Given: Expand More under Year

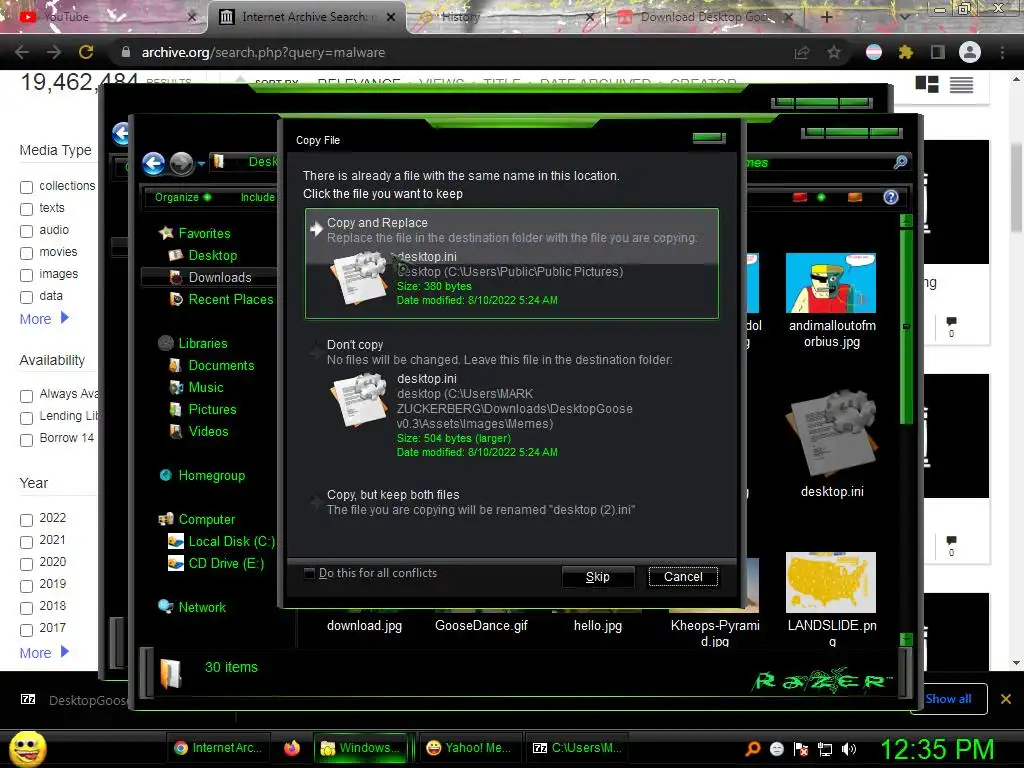Looking at the screenshot, I should tap(44, 652).
